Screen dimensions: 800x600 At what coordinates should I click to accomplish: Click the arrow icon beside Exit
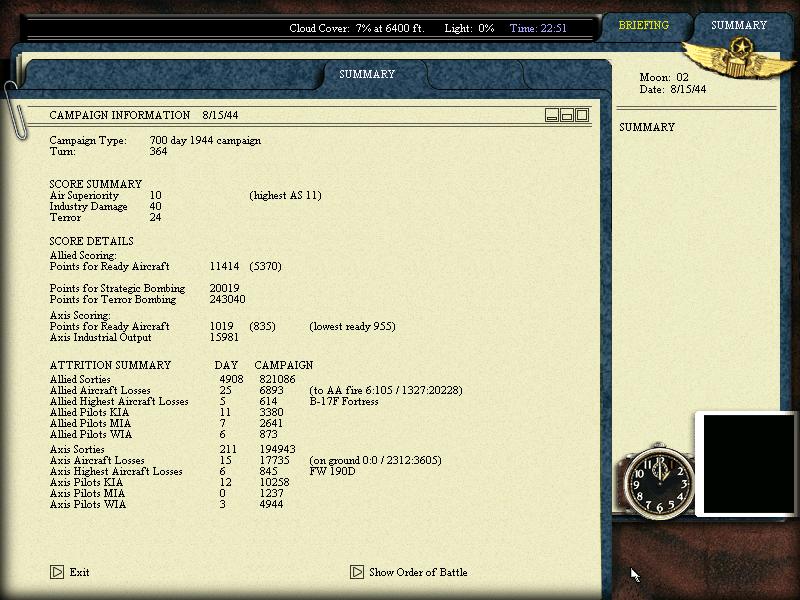[57, 572]
